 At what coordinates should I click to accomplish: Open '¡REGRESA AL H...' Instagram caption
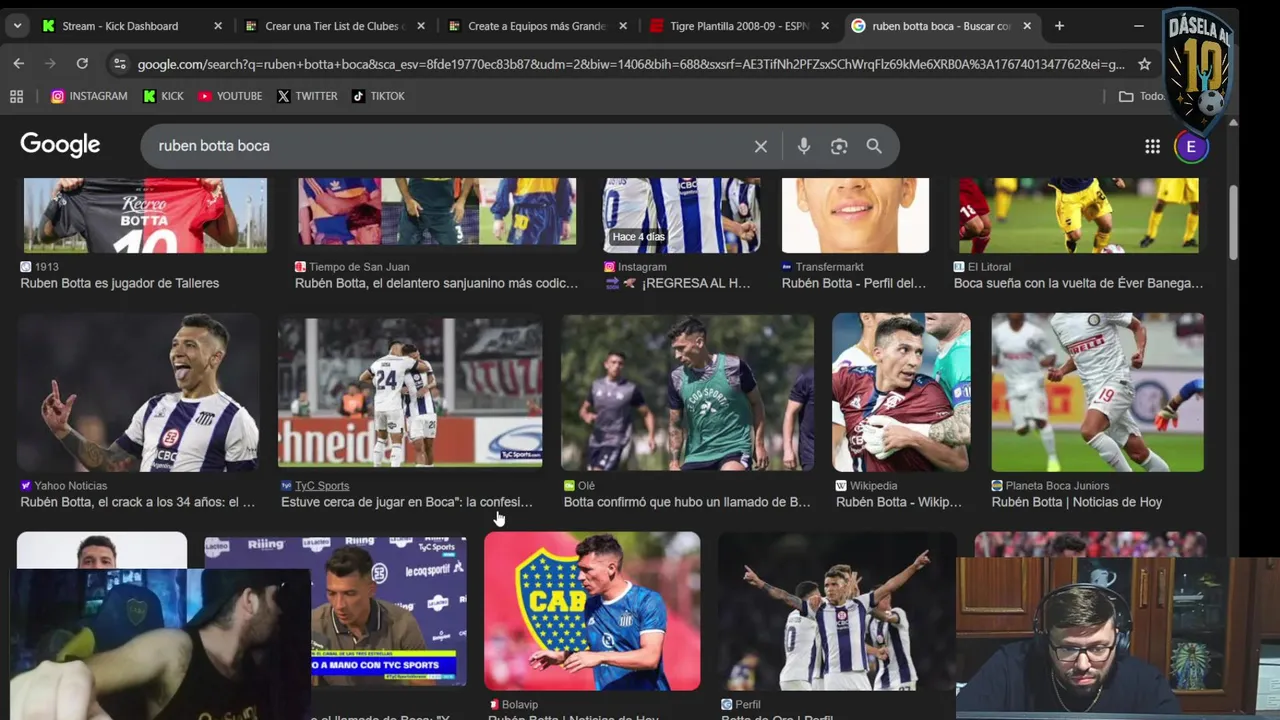677,283
